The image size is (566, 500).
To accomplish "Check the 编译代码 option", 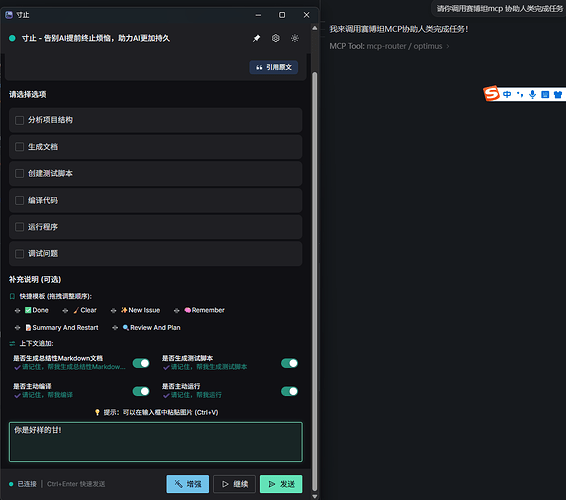I will (x=19, y=200).
